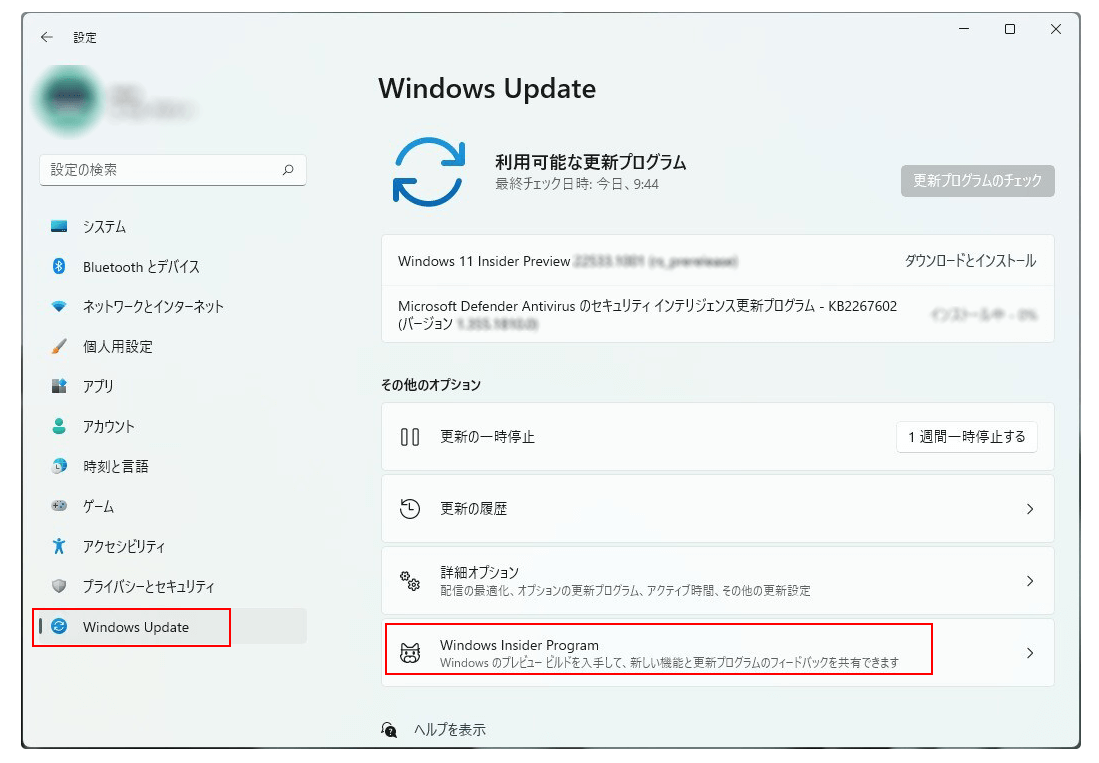
Task: Click the アクセシビリティ person icon
Action: click(x=59, y=546)
